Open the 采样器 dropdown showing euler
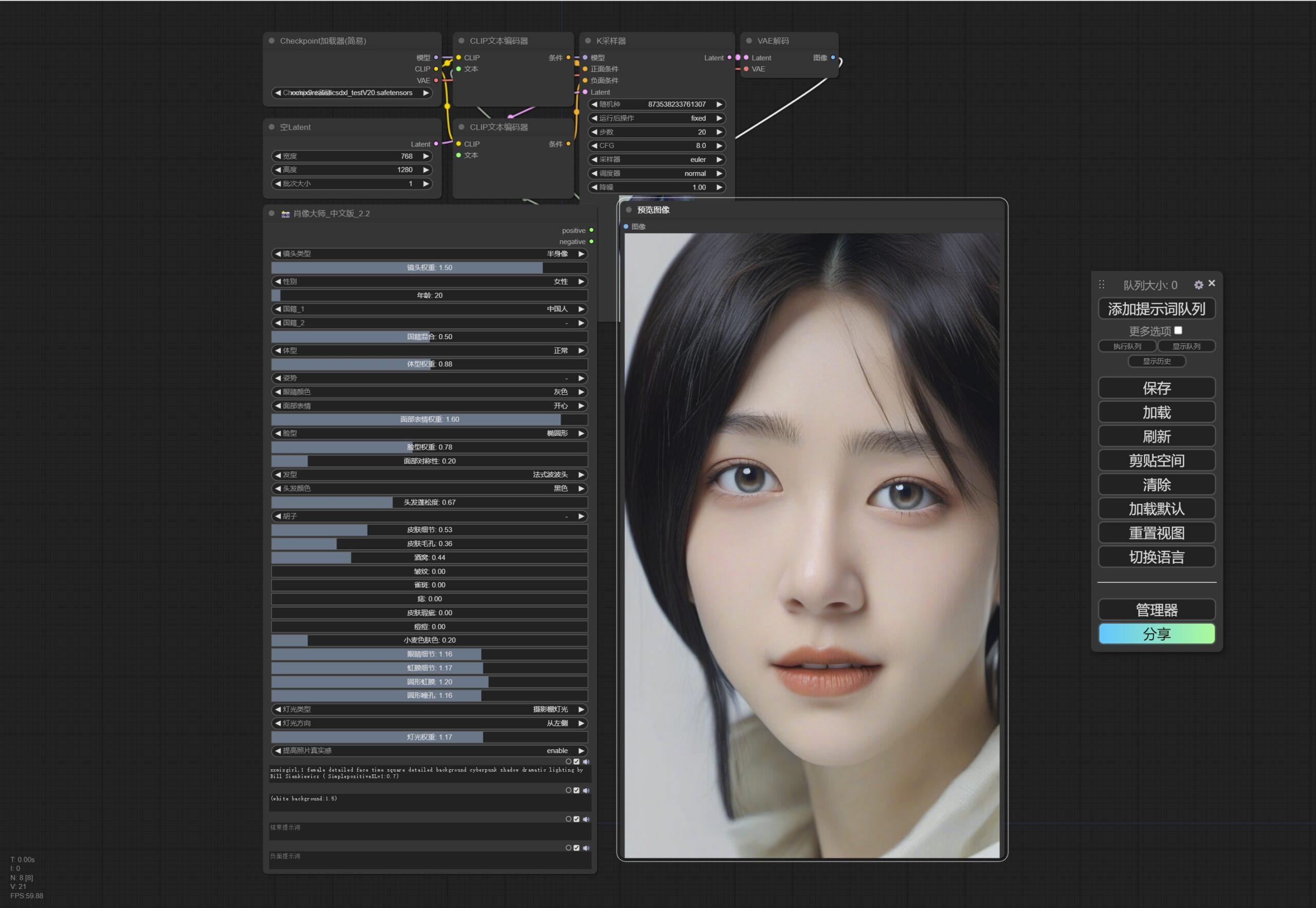The height and width of the screenshot is (908, 1316). (656, 159)
